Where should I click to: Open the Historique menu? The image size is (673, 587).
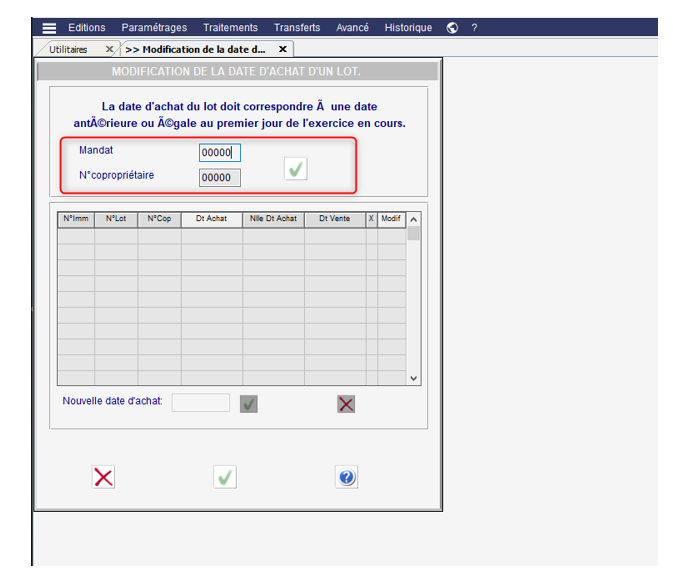coord(408,28)
